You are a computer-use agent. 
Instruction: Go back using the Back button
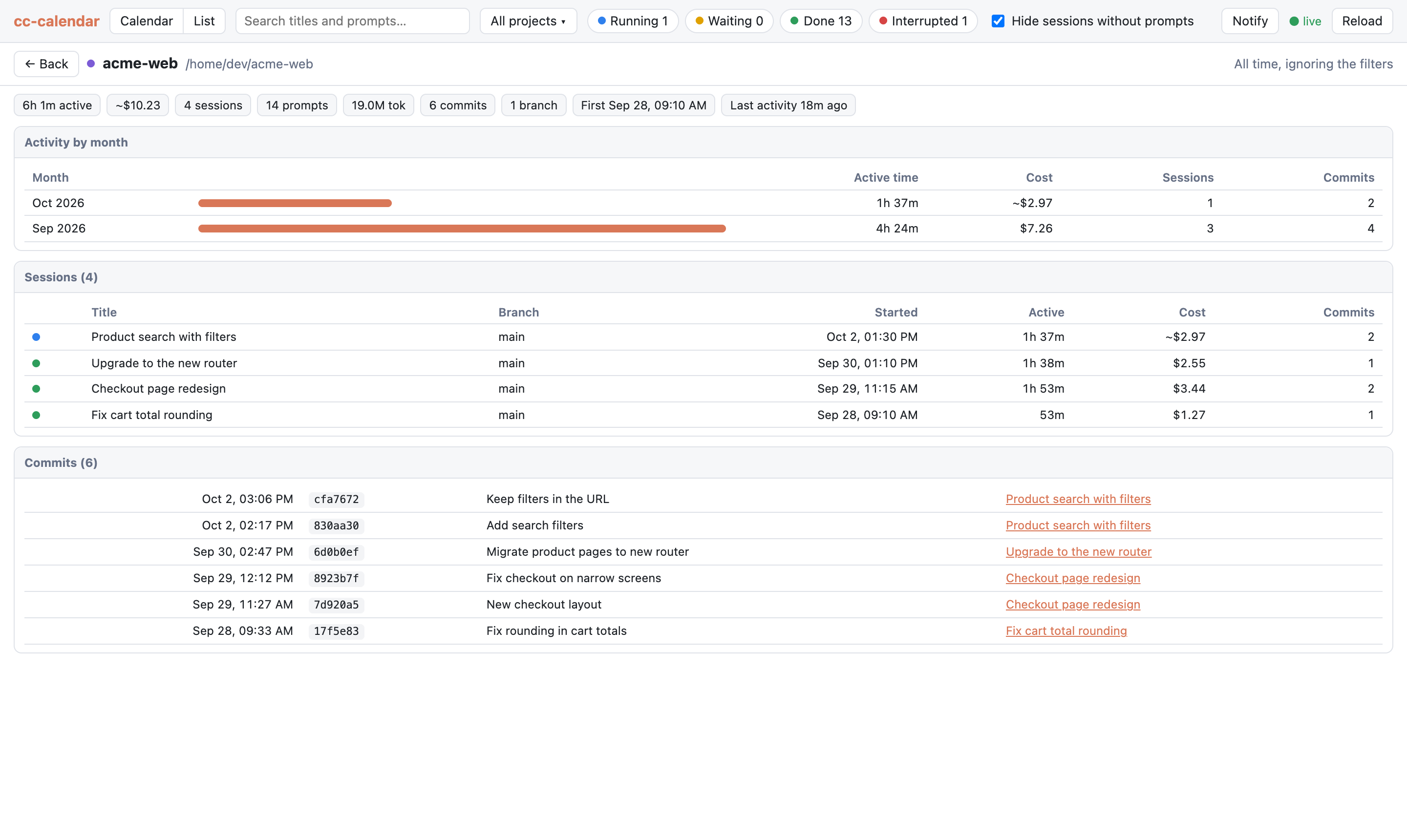point(46,64)
